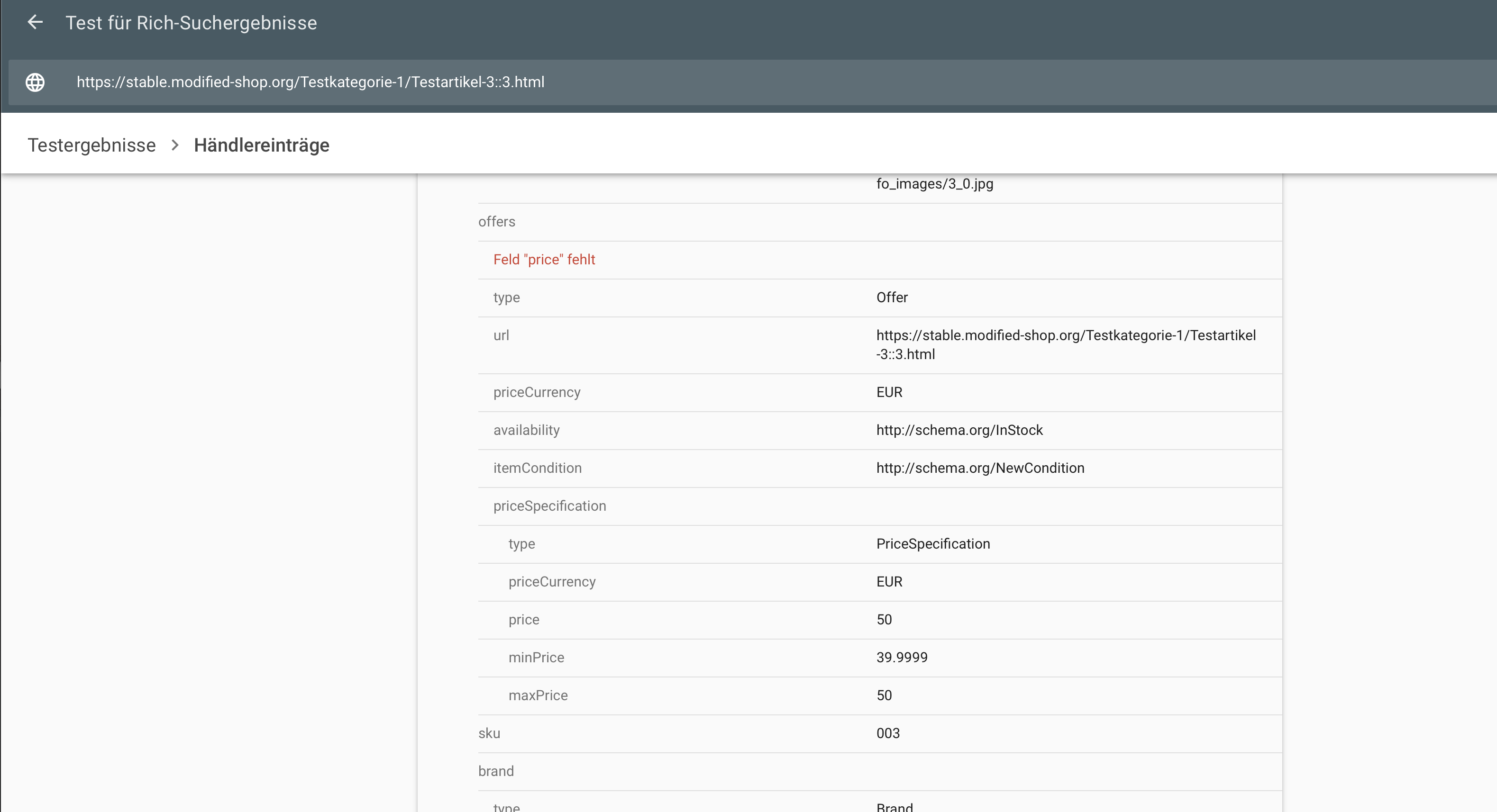Go to Testergebnisse breadcrumb

tap(92, 145)
